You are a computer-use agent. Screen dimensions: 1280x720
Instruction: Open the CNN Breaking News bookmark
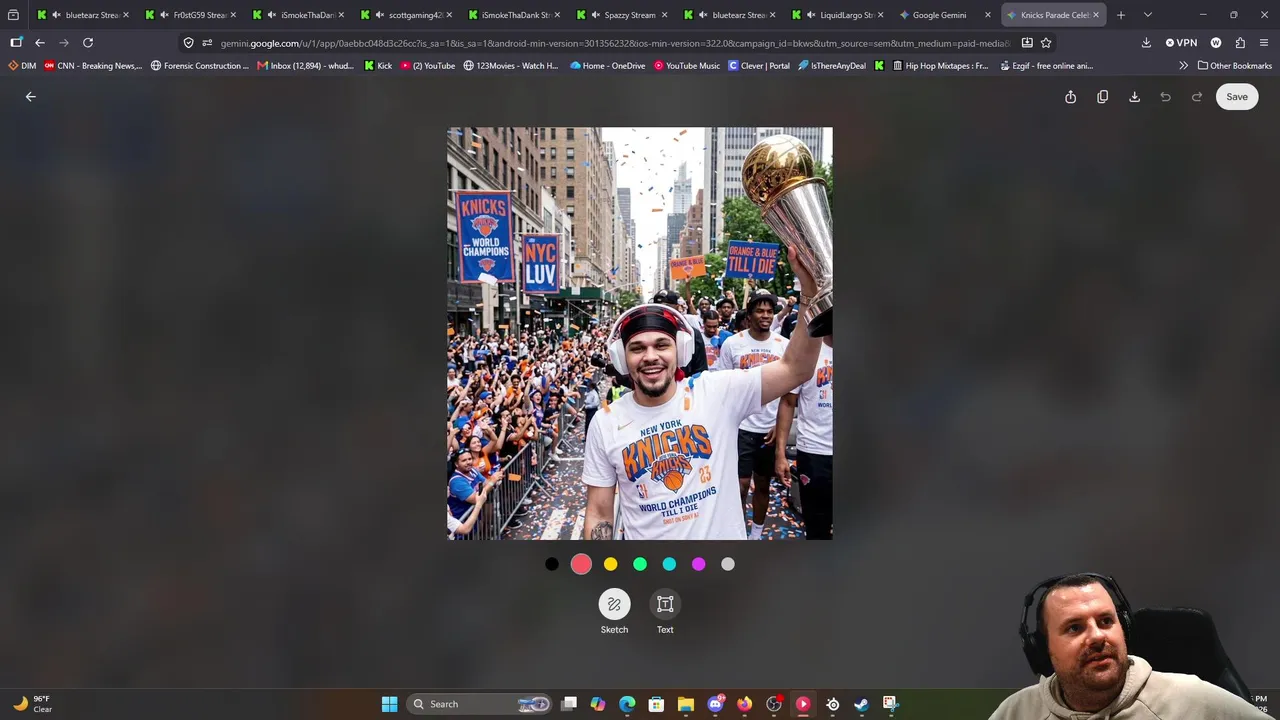point(93,66)
